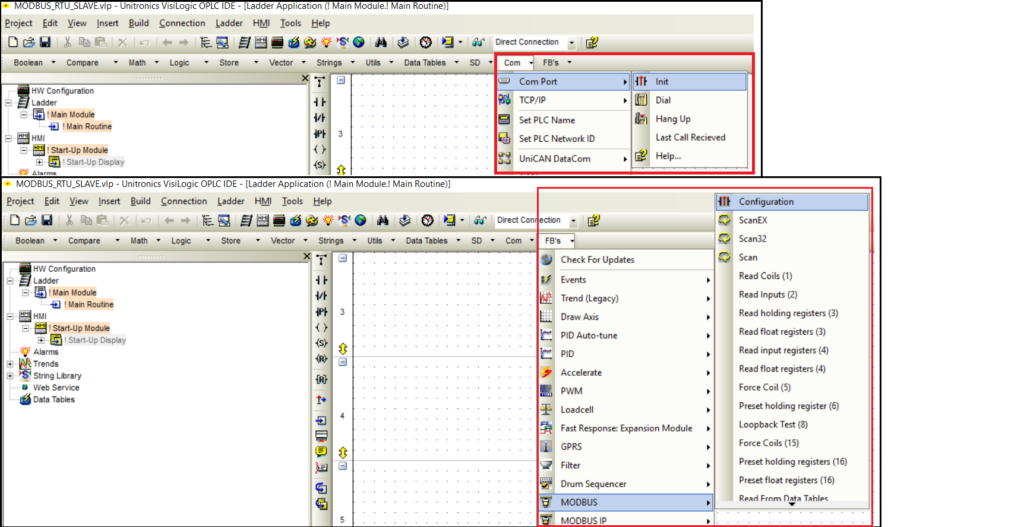
Task: Click Save icon in upper window toolbar
Action: click(45, 42)
